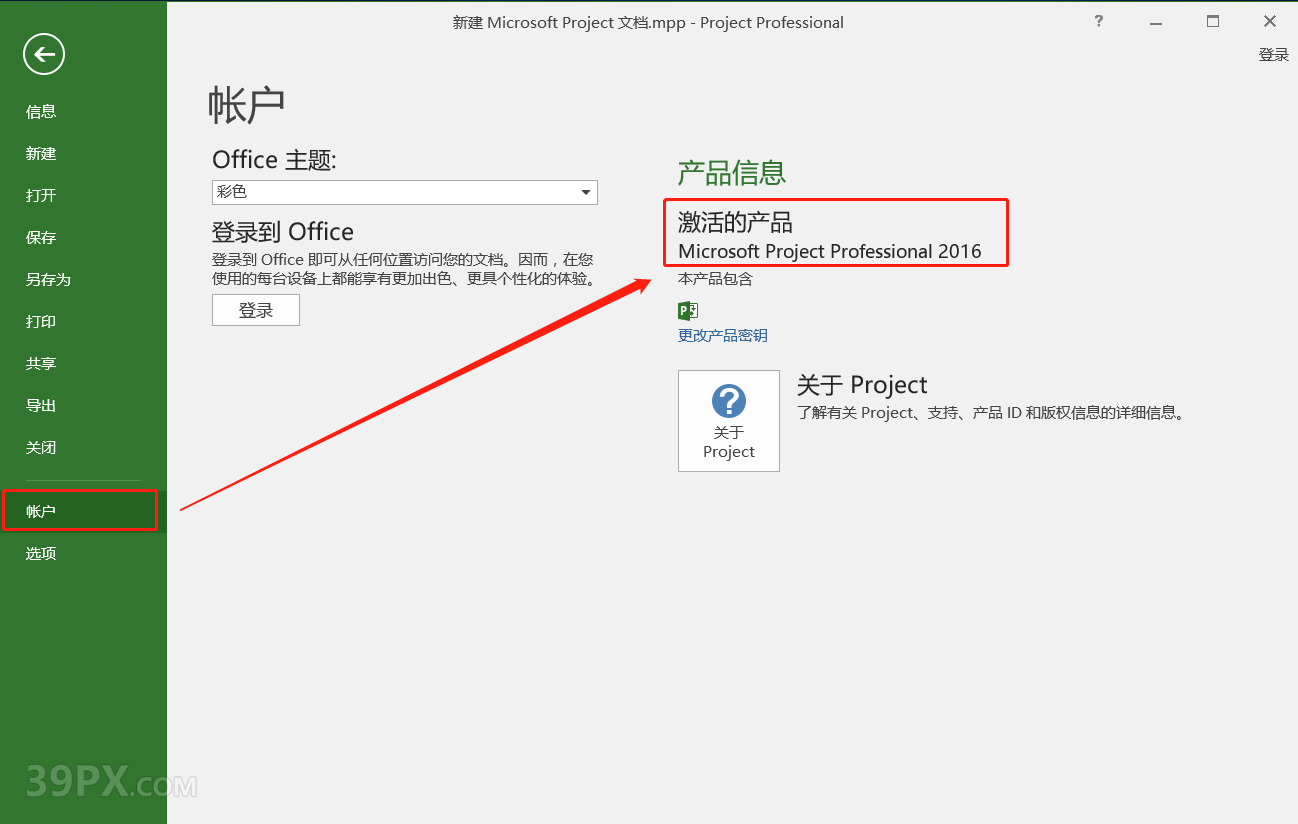Viewport: 1298px width, 824px height.
Task: Click the Project application icon under 本产品包含
Action: [687, 310]
